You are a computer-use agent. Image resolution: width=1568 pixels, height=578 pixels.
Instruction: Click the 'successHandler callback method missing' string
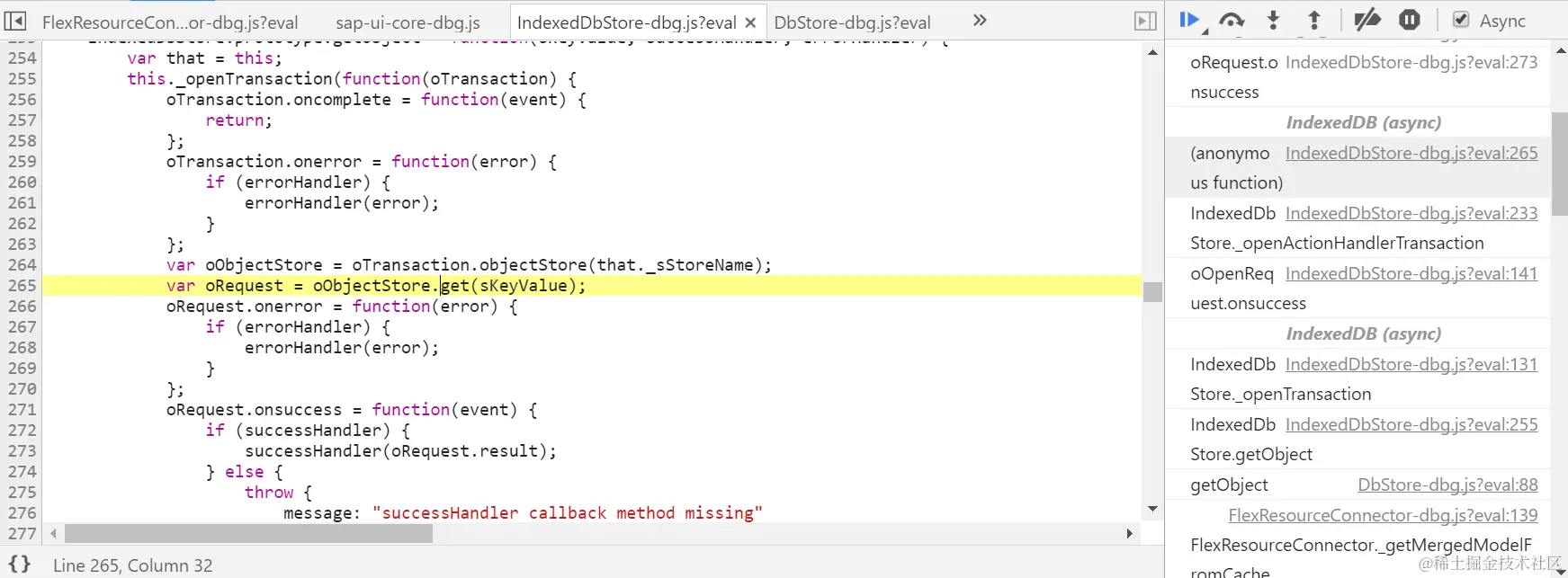[567, 512]
